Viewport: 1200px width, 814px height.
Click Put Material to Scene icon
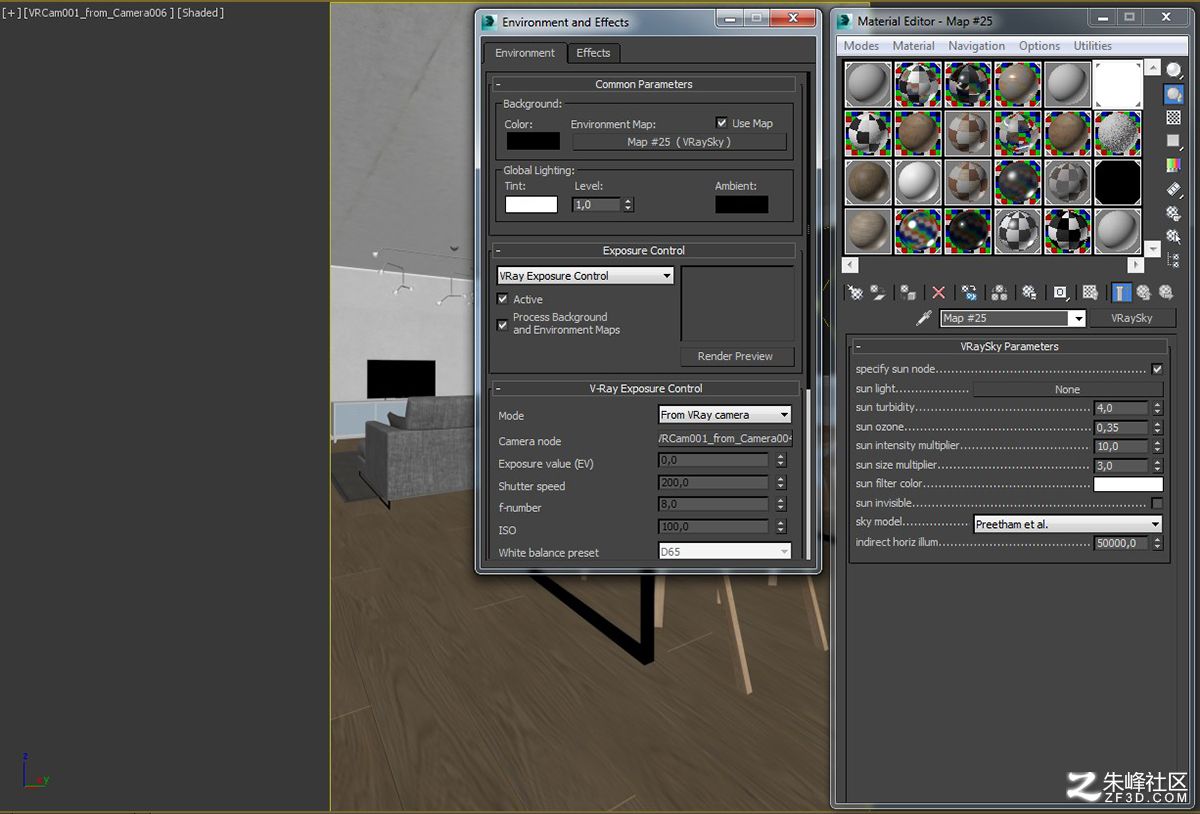tap(878, 292)
